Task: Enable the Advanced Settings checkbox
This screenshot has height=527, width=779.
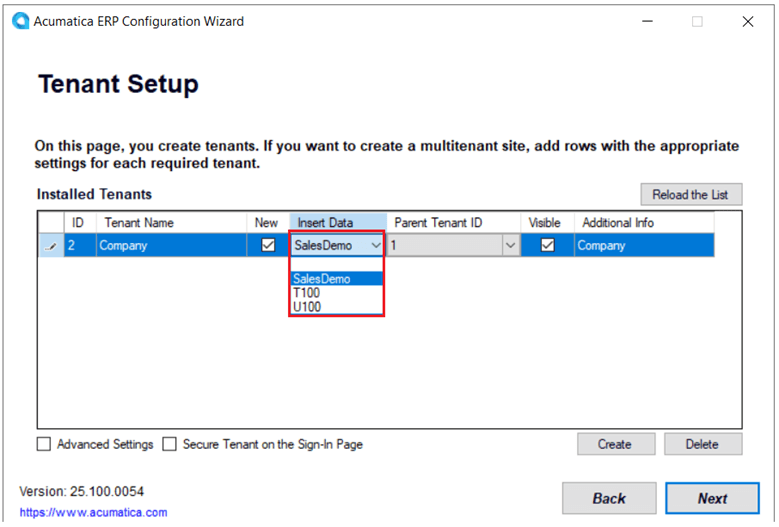Action: 44,444
